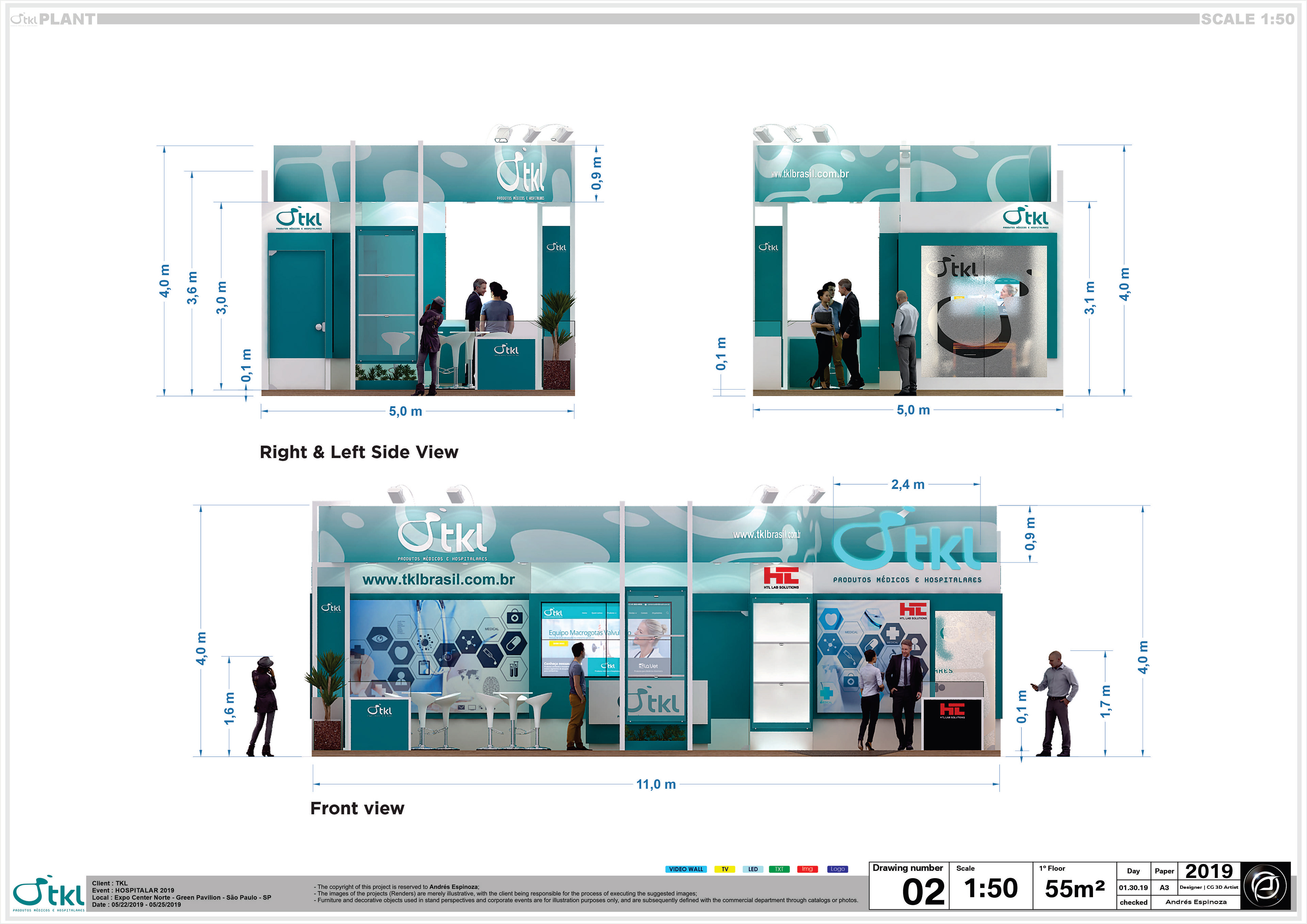Click the red Img legend swatch

click(807, 869)
